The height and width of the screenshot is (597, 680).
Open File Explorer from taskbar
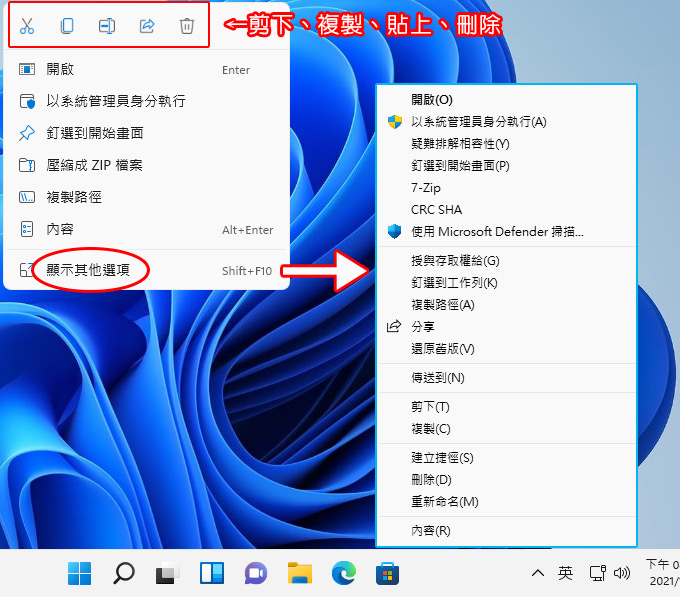(x=300, y=573)
